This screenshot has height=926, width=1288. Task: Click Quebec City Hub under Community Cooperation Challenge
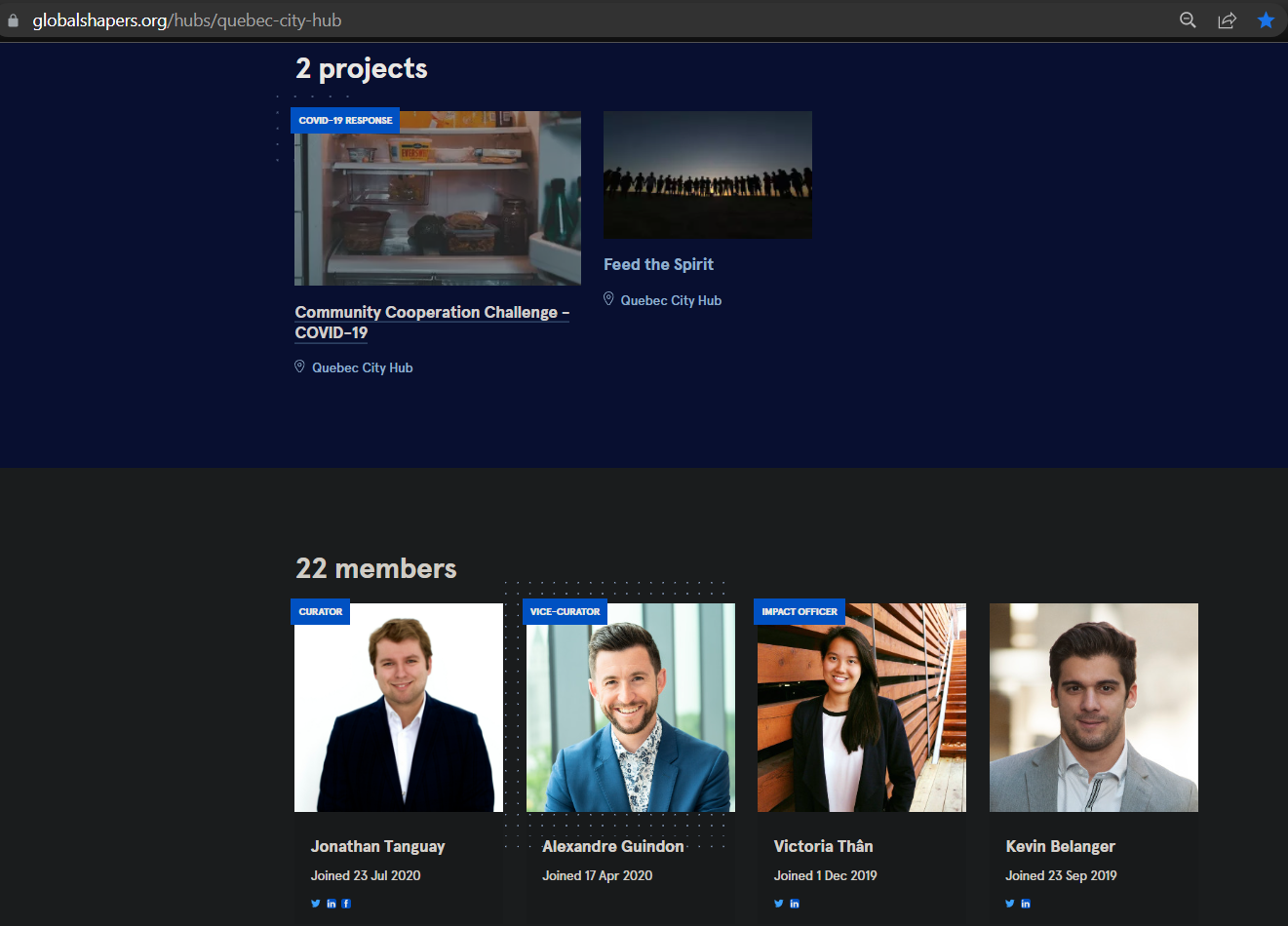(x=362, y=367)
